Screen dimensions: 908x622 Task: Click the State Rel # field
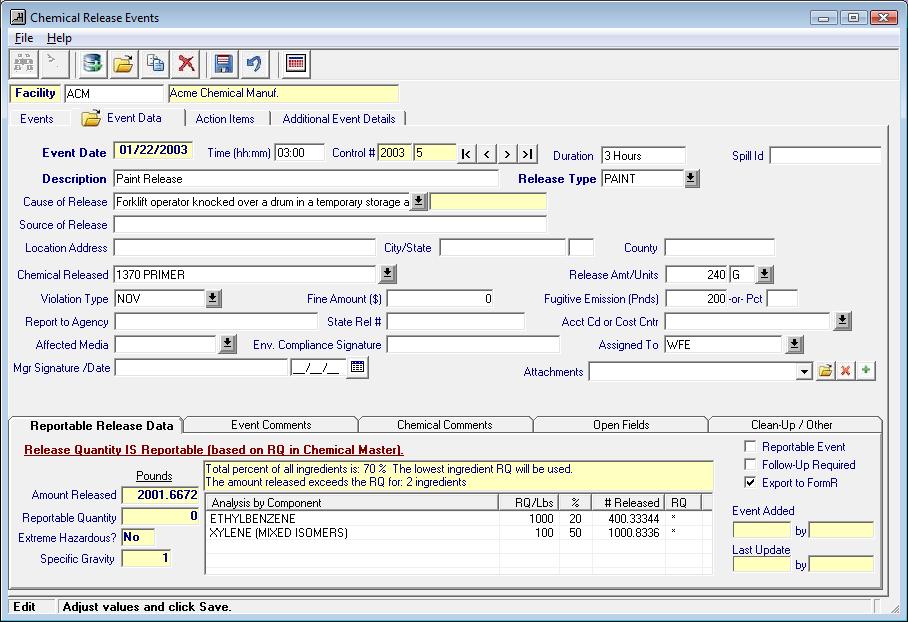pyautogui.click(x=456, y=321)
